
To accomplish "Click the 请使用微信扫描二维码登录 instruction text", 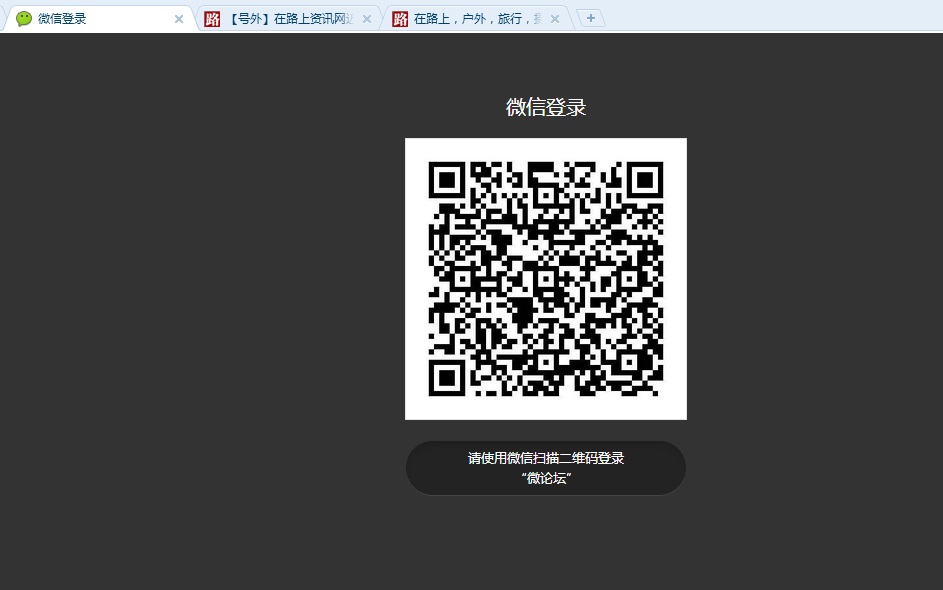I will click(546, 458).
